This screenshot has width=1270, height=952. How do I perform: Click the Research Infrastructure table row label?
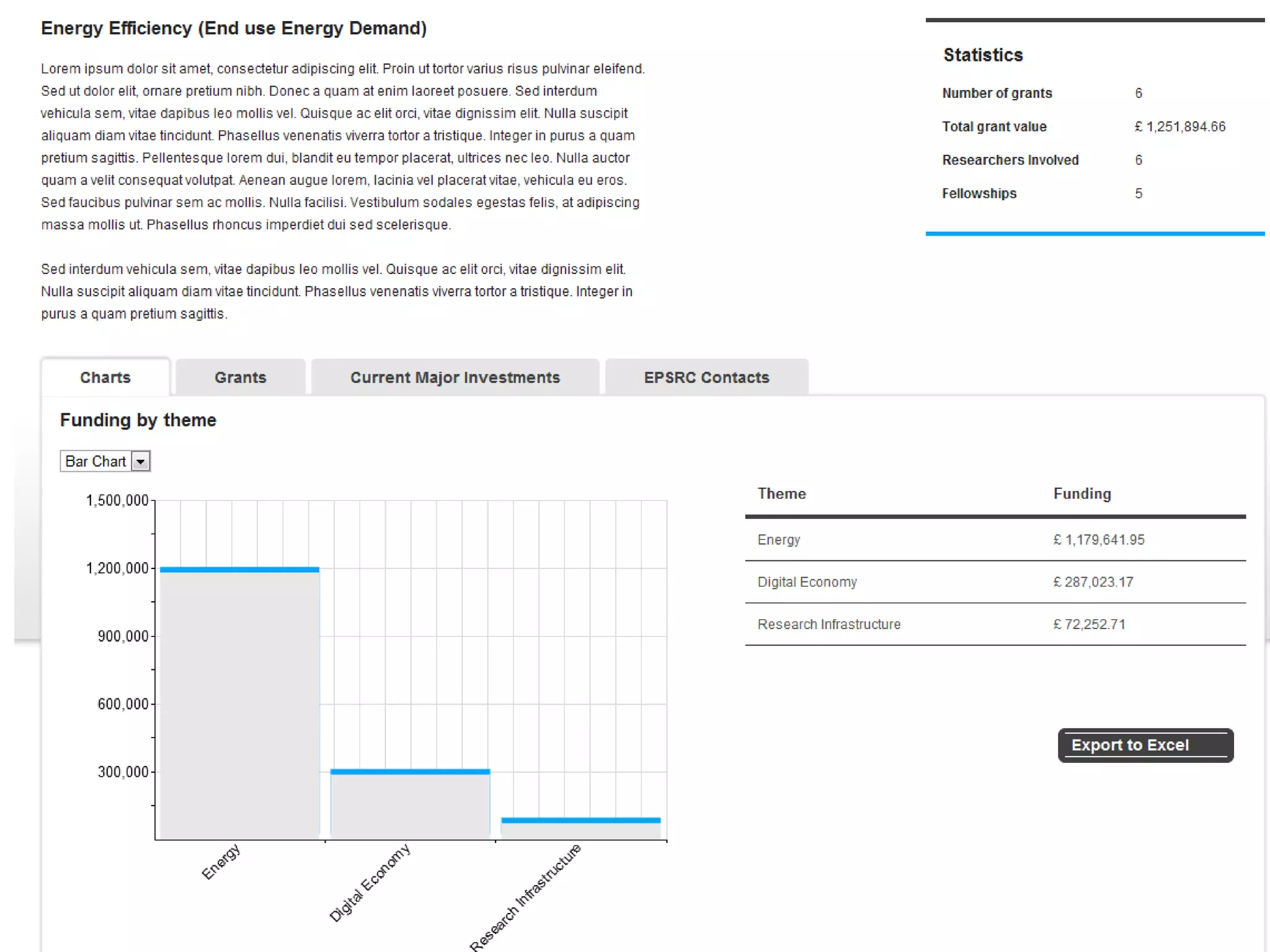click(829, 624)
